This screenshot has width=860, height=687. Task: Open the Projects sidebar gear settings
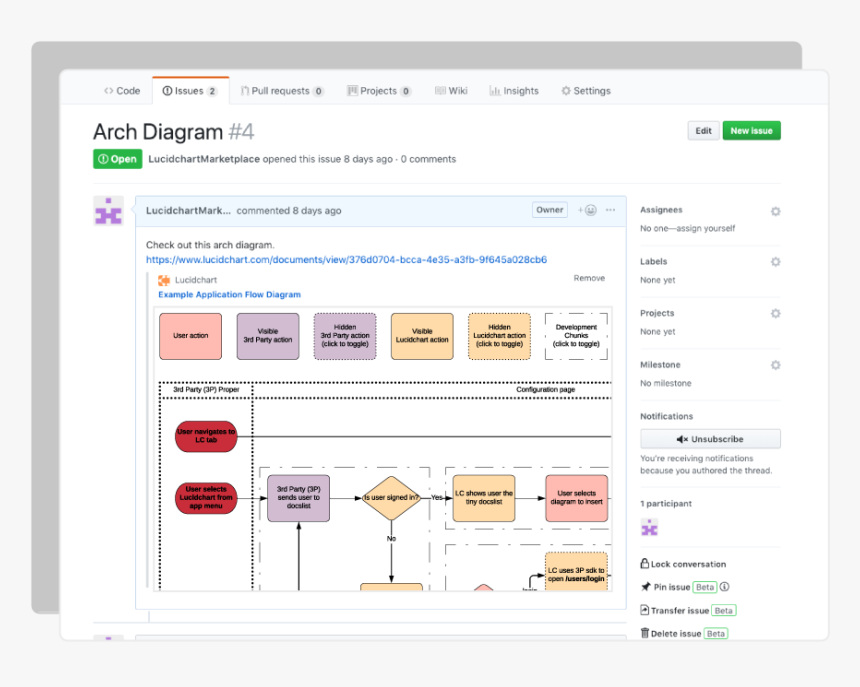coord(775,313)
